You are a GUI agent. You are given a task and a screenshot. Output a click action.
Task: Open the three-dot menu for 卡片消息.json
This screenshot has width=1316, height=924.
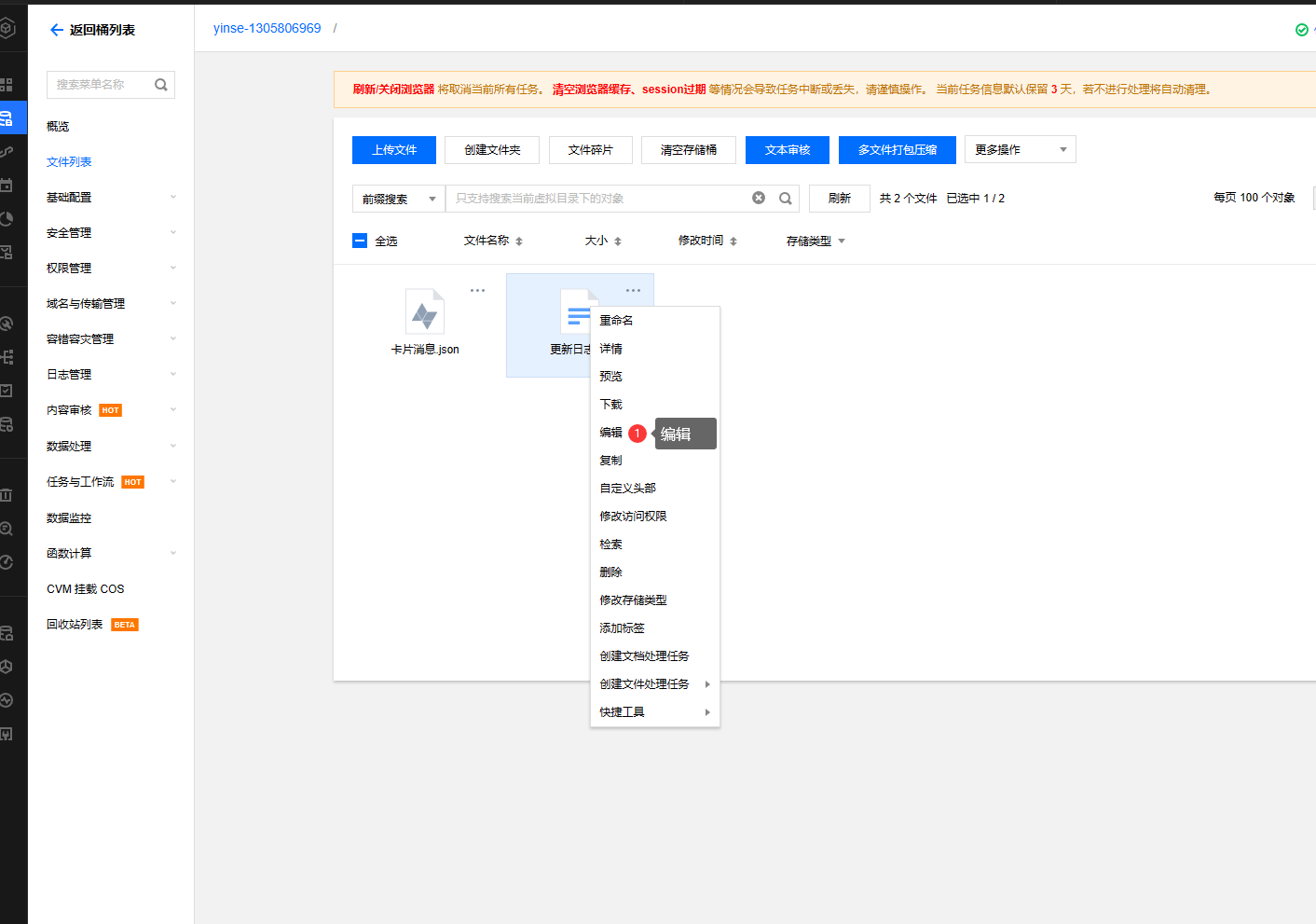[477, 290]
